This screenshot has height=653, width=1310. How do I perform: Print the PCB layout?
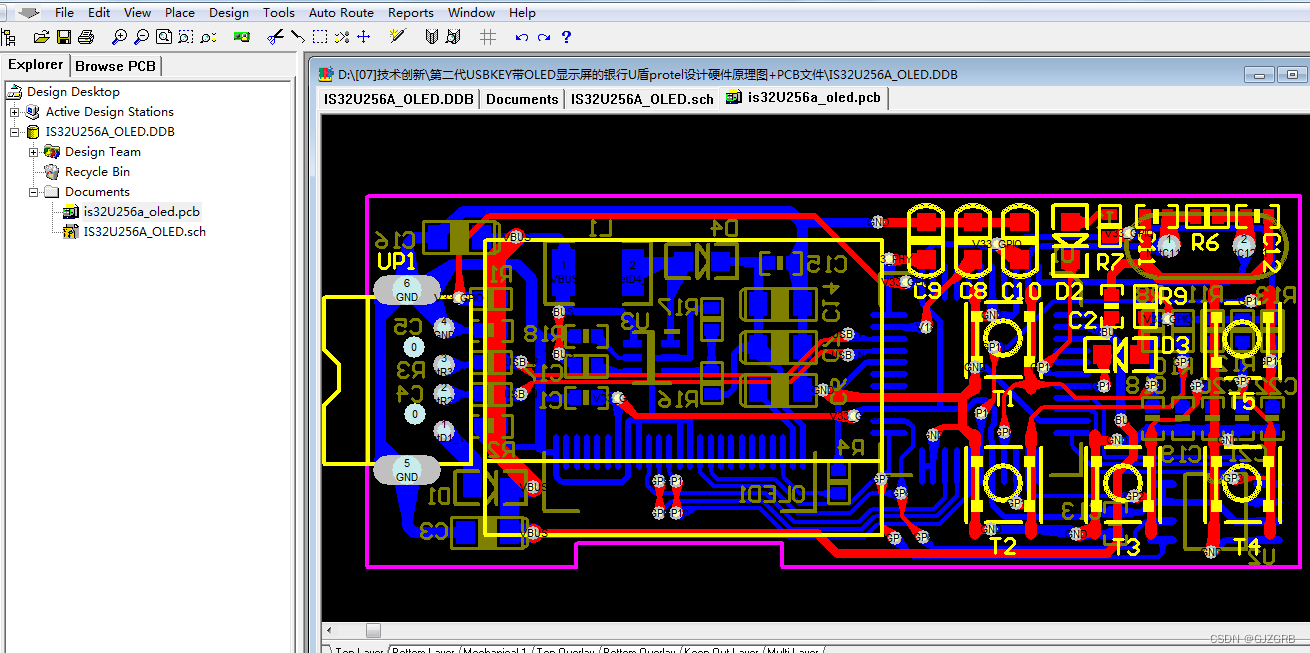coord(86,37)
